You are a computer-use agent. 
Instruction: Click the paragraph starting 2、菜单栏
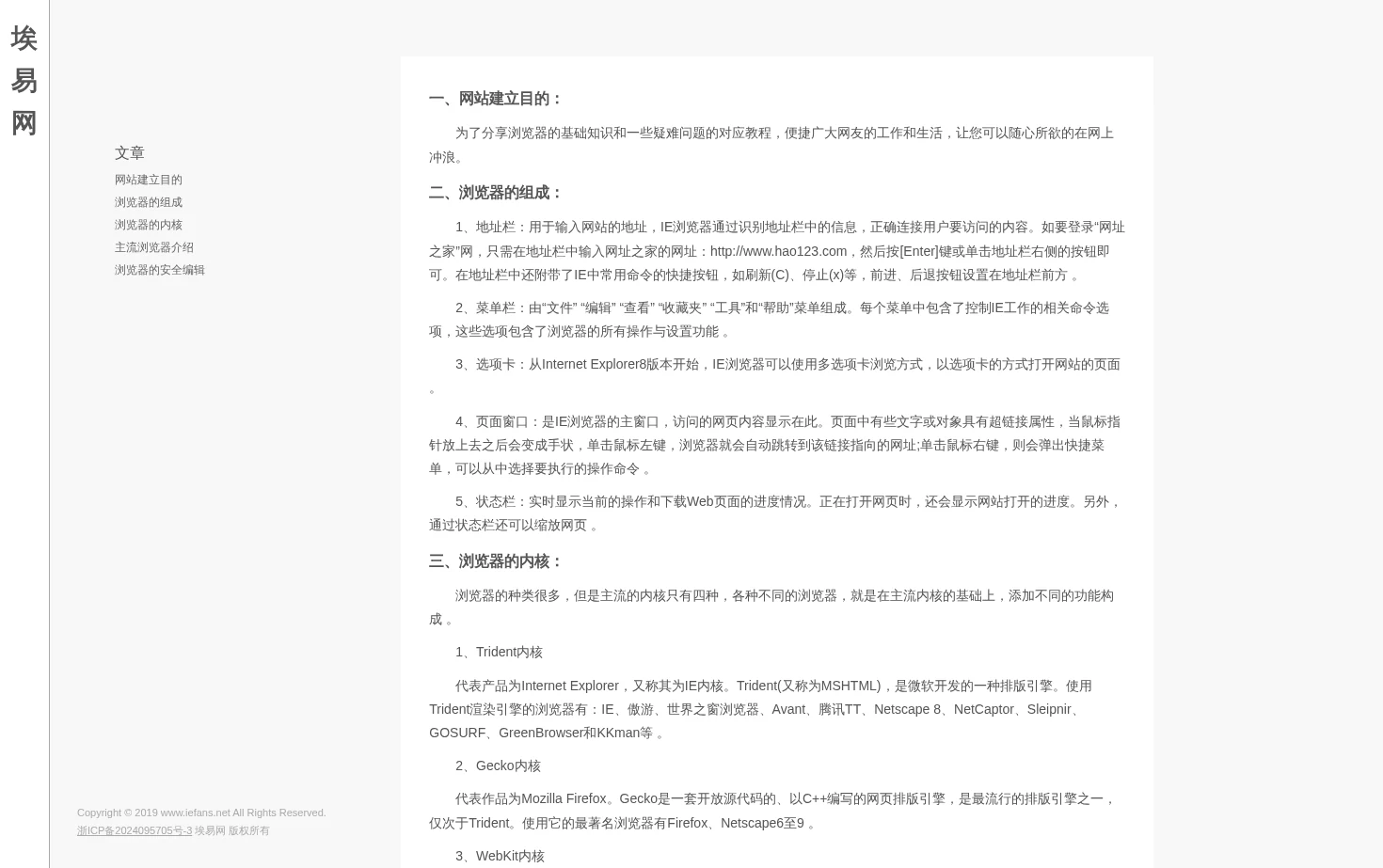tap(776, 320)
